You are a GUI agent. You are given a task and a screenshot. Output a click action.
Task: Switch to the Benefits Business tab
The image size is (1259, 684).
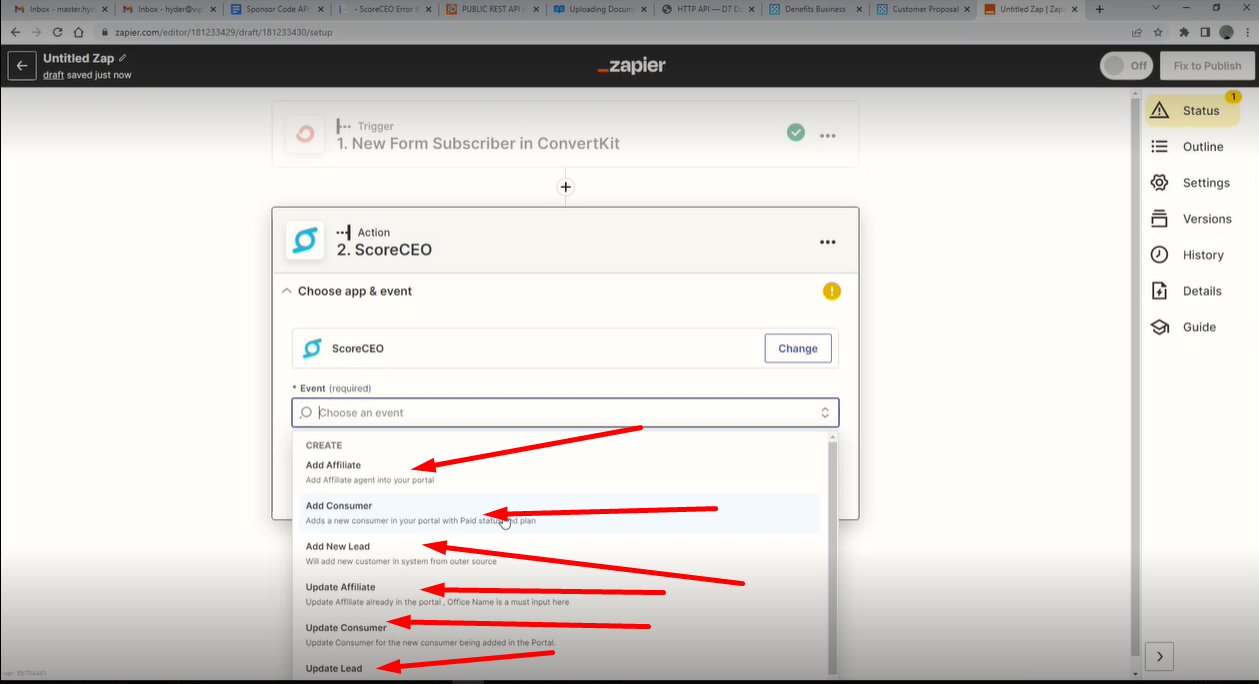817,9
